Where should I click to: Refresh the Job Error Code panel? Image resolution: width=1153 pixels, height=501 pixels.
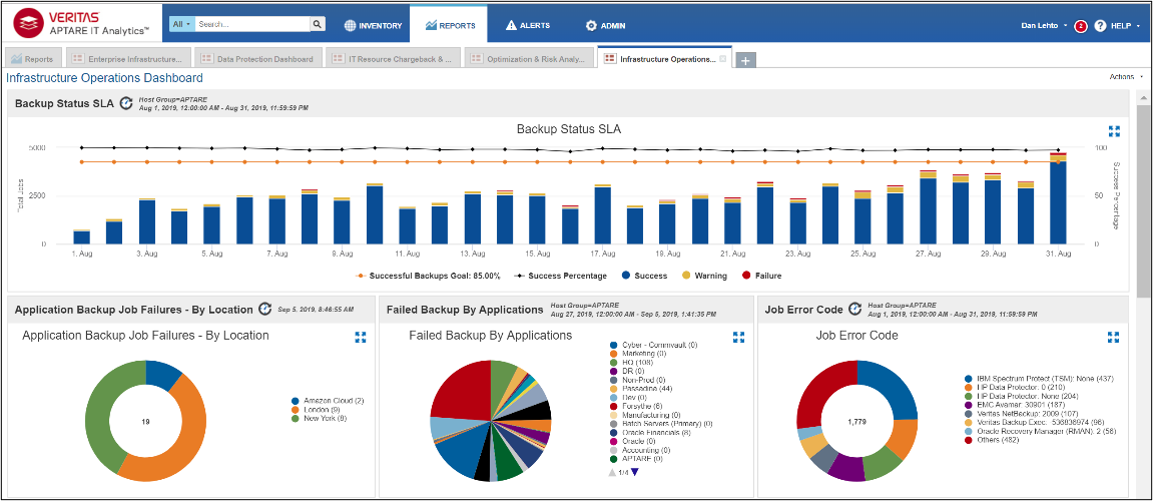point(855,310)
